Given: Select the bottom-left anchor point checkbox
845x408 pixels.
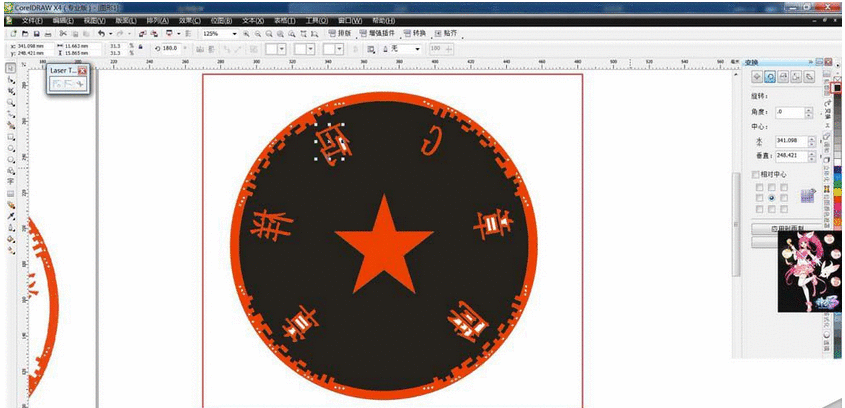Looking at the screenshot, I should tap(759, 209).
